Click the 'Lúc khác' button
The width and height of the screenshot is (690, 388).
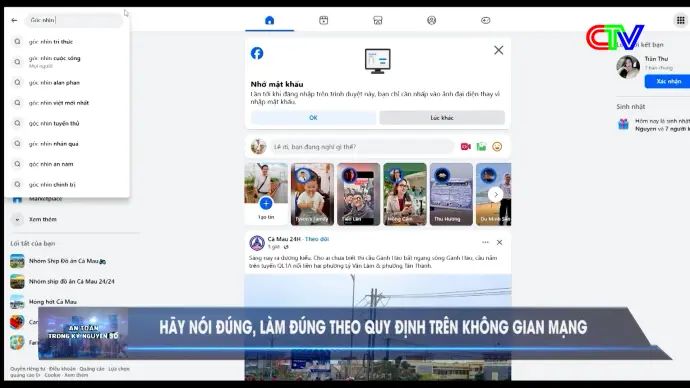[x=442, y=117]
